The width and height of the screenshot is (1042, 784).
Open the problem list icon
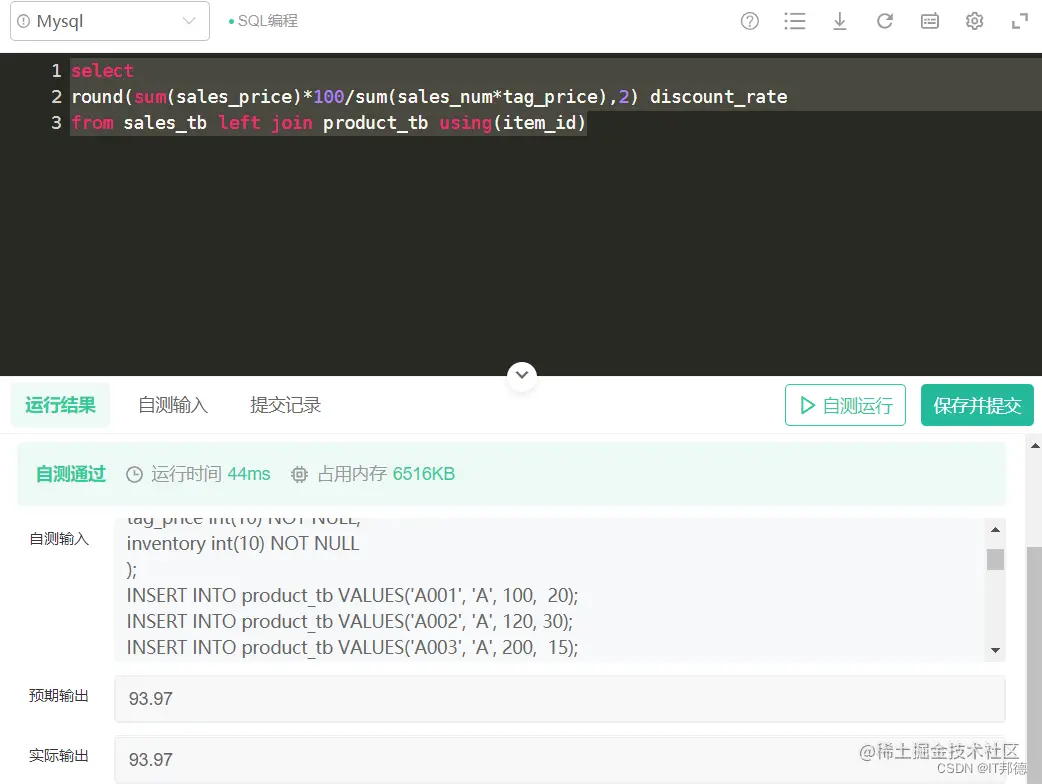pyautogui.click(x=794, y=21)
